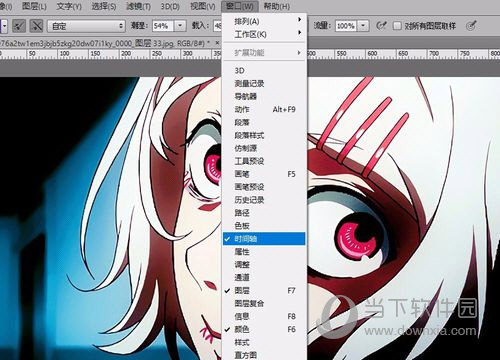The image size is (500, 360).
Task: Select 直方图 panel entry
Action: [264, 355]
